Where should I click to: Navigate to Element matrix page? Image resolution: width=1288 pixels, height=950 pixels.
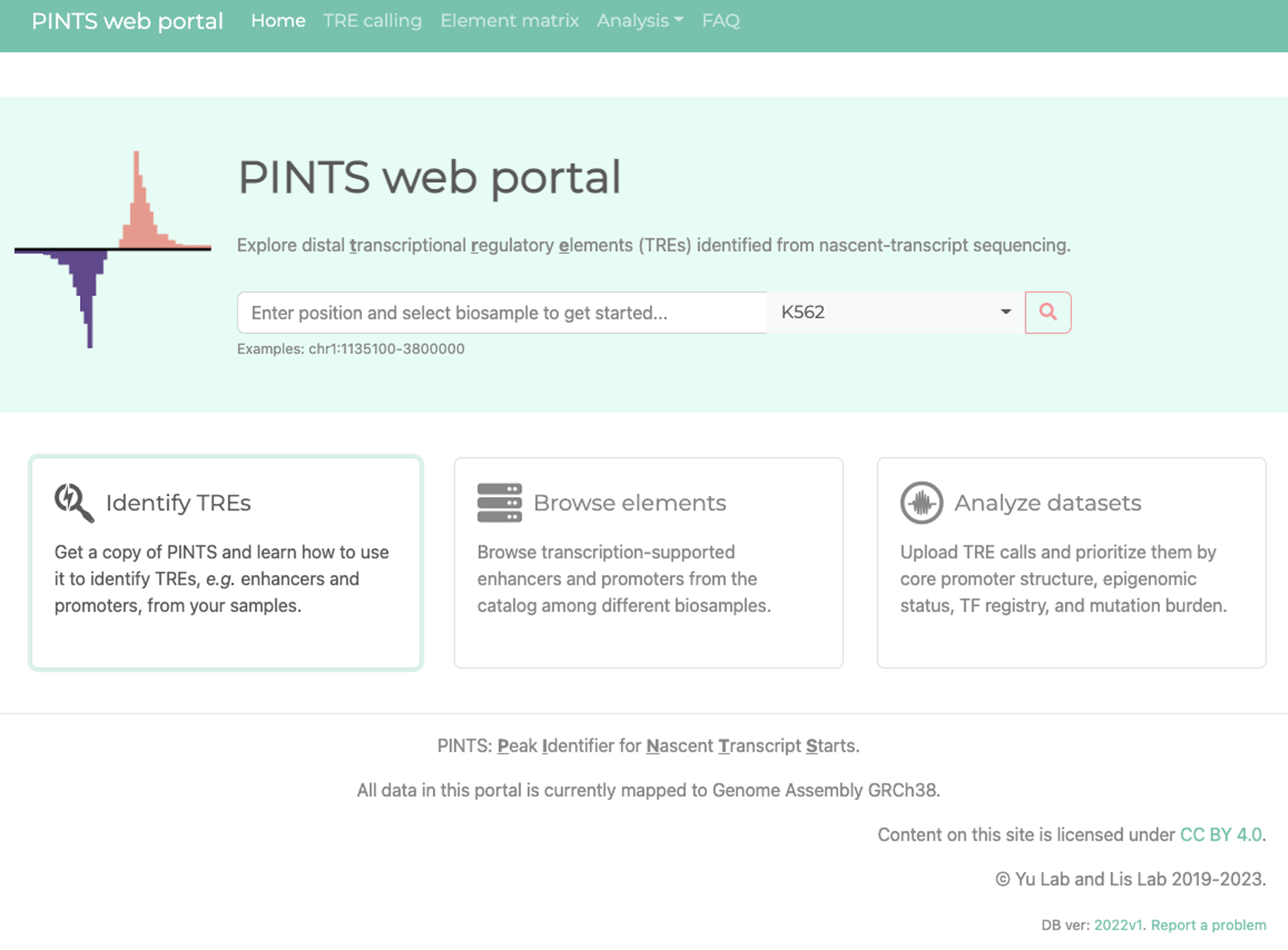tap(509, 21)
